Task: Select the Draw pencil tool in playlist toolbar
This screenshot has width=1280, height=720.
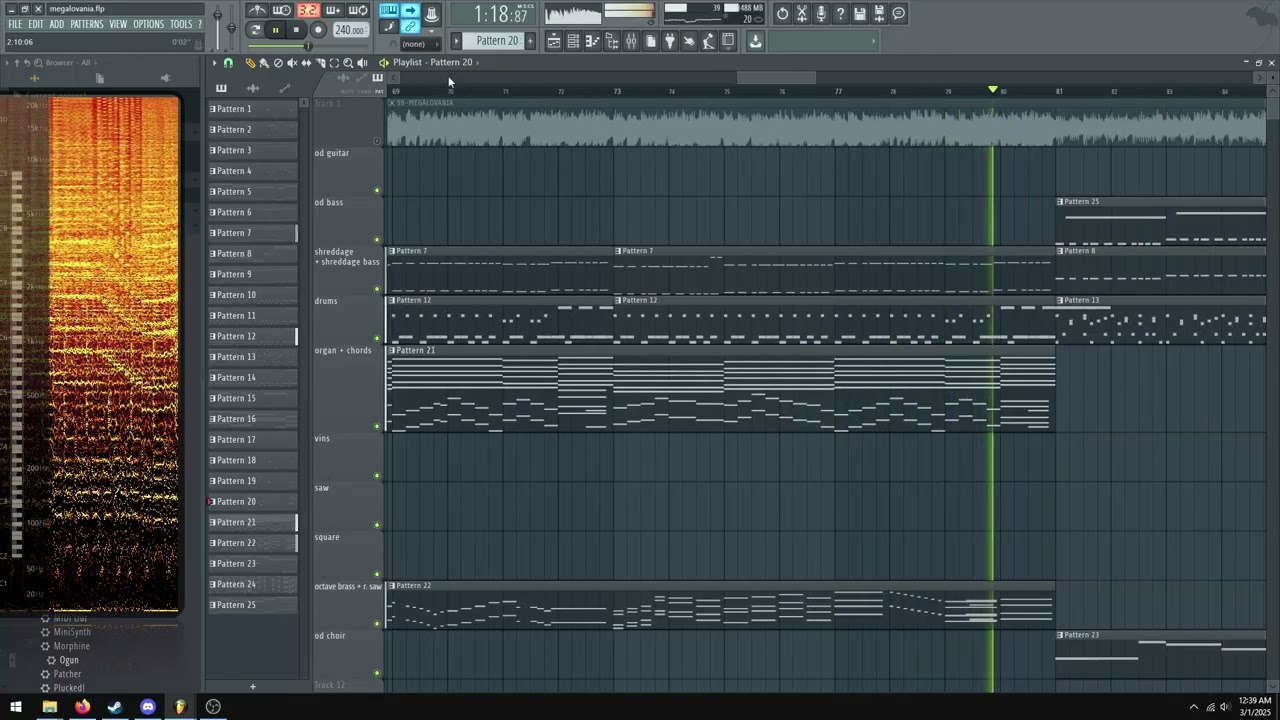Action: coord(250,62)
